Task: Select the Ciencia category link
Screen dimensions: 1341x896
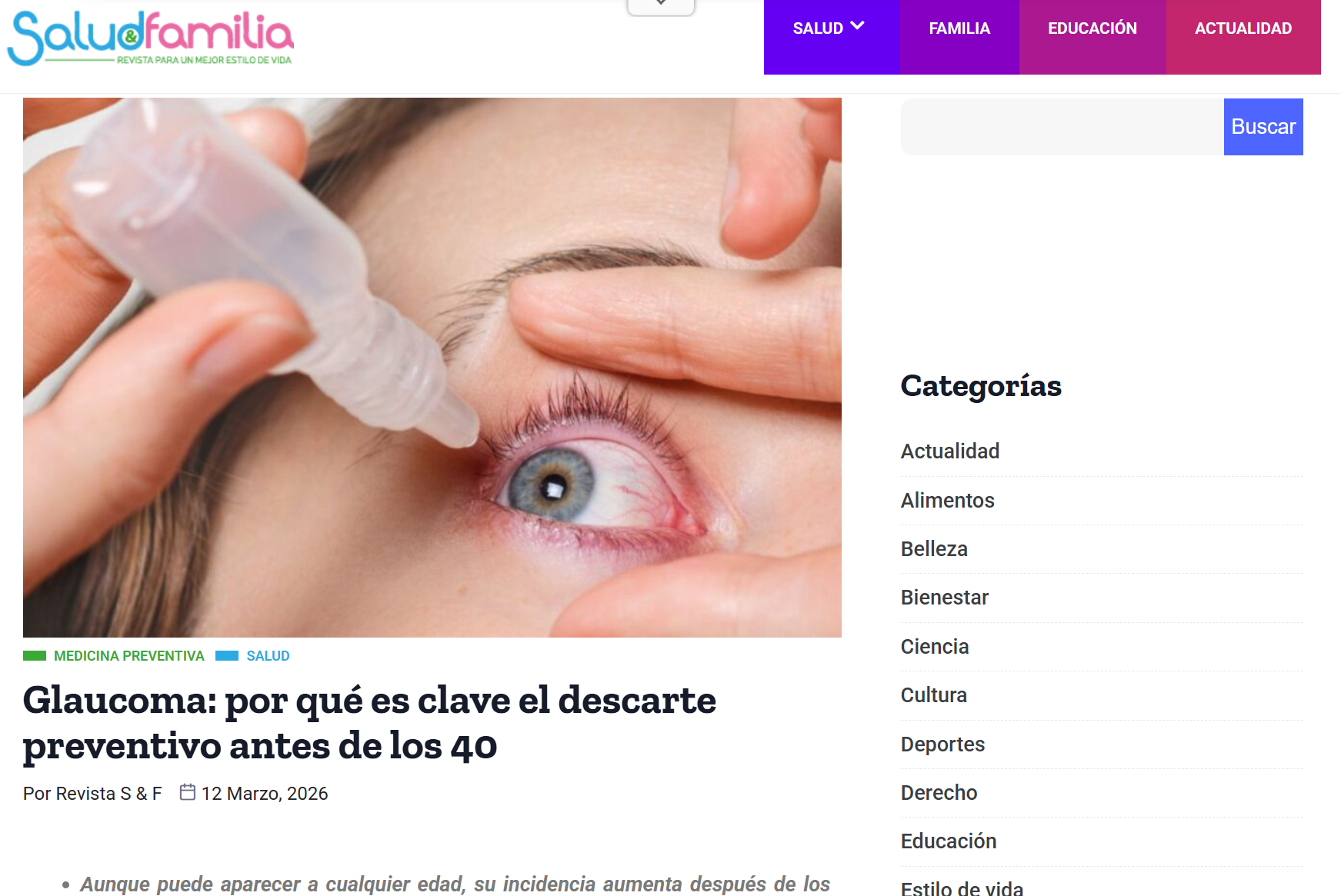Action: (935, 647)
